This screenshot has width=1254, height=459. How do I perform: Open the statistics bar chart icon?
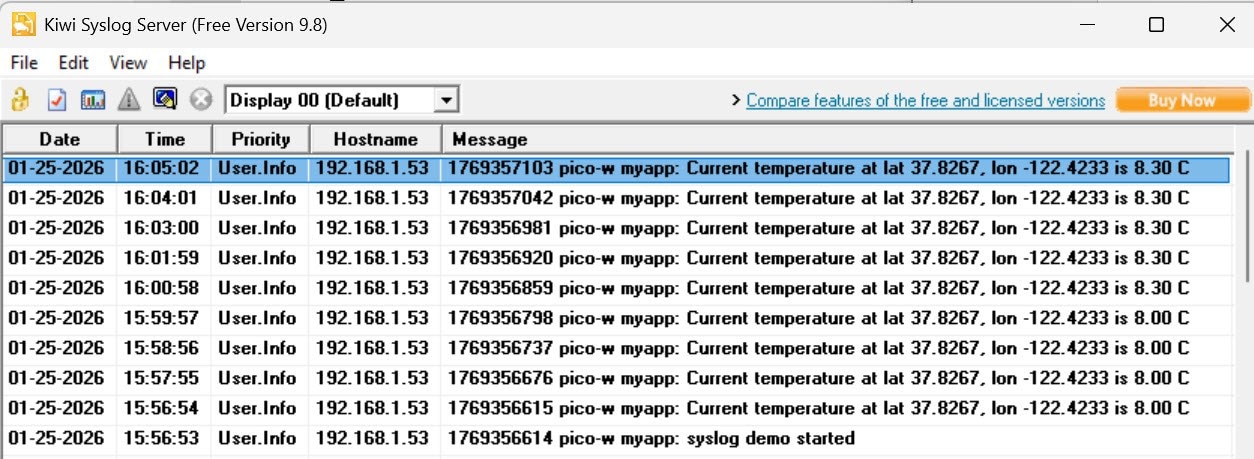pyautogui.click(x=93, y=100)
